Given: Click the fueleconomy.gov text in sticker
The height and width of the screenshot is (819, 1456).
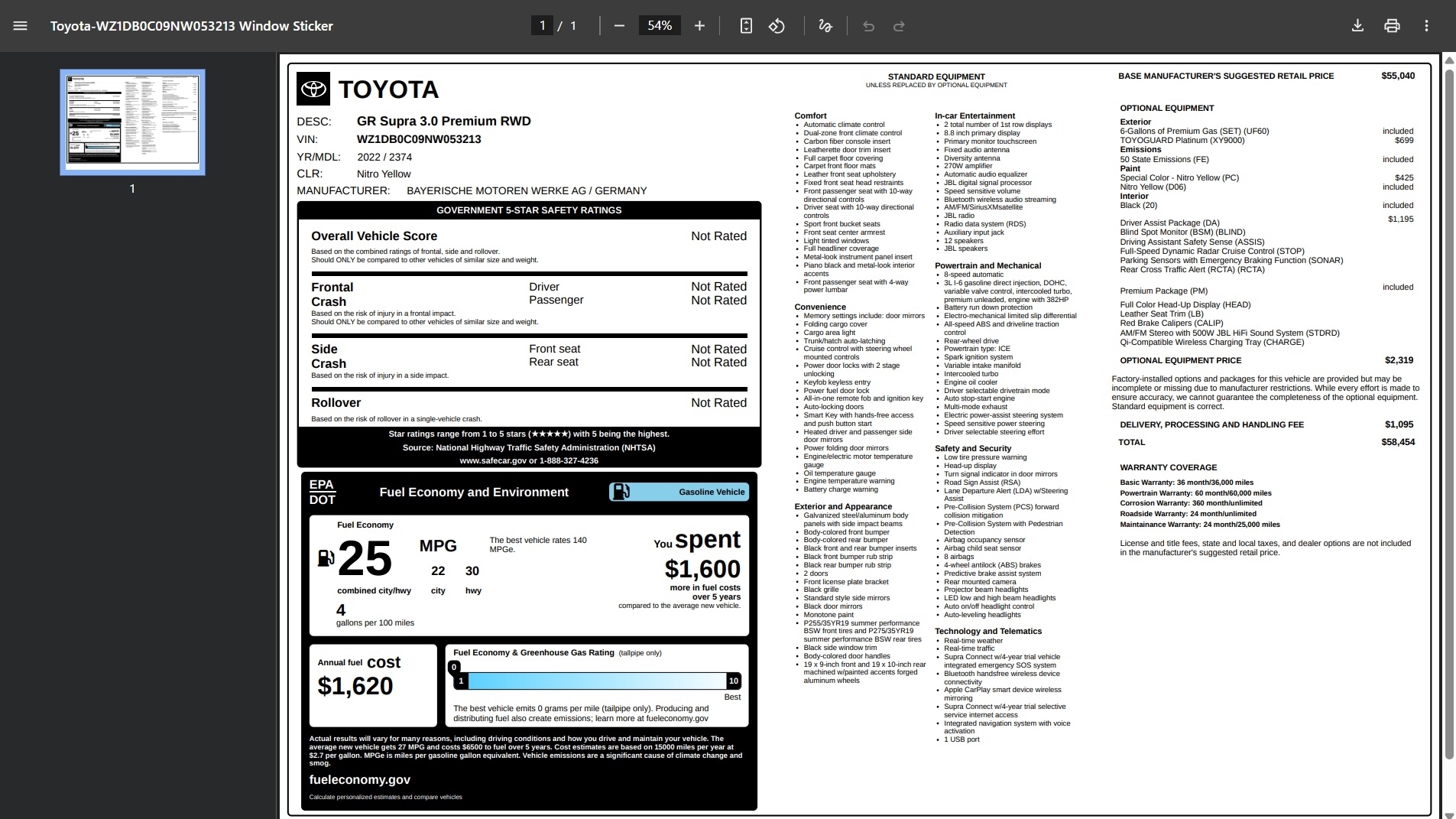Looking at the screenshot, I should (359, 780).
